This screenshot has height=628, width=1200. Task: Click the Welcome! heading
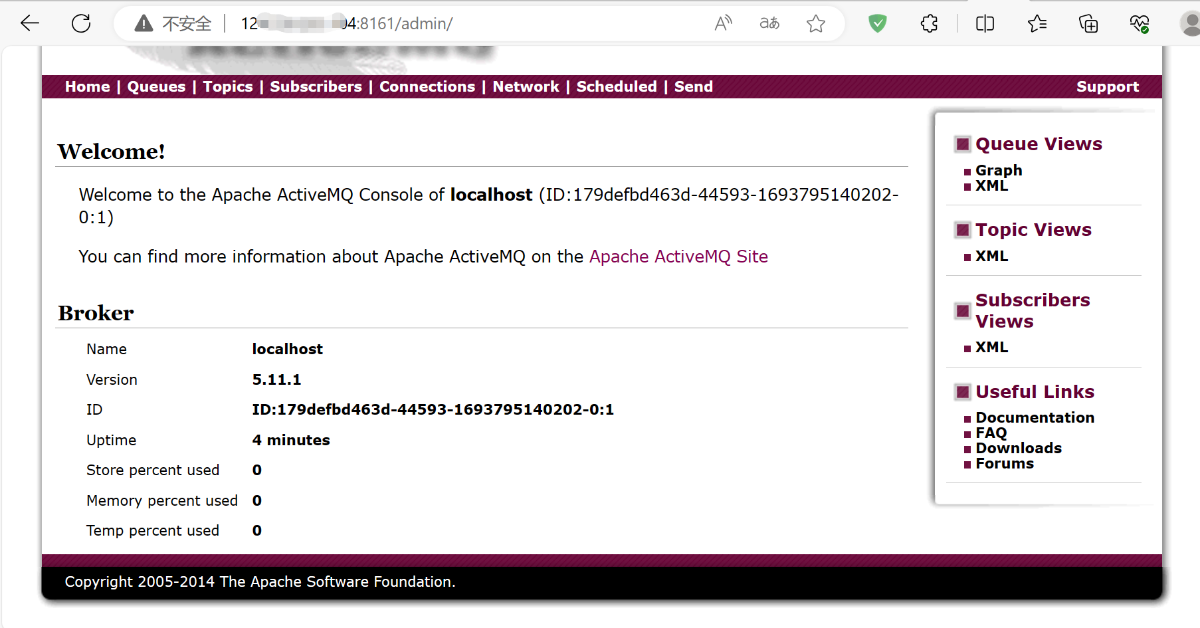pyautogui.click(x=111, y=152)
